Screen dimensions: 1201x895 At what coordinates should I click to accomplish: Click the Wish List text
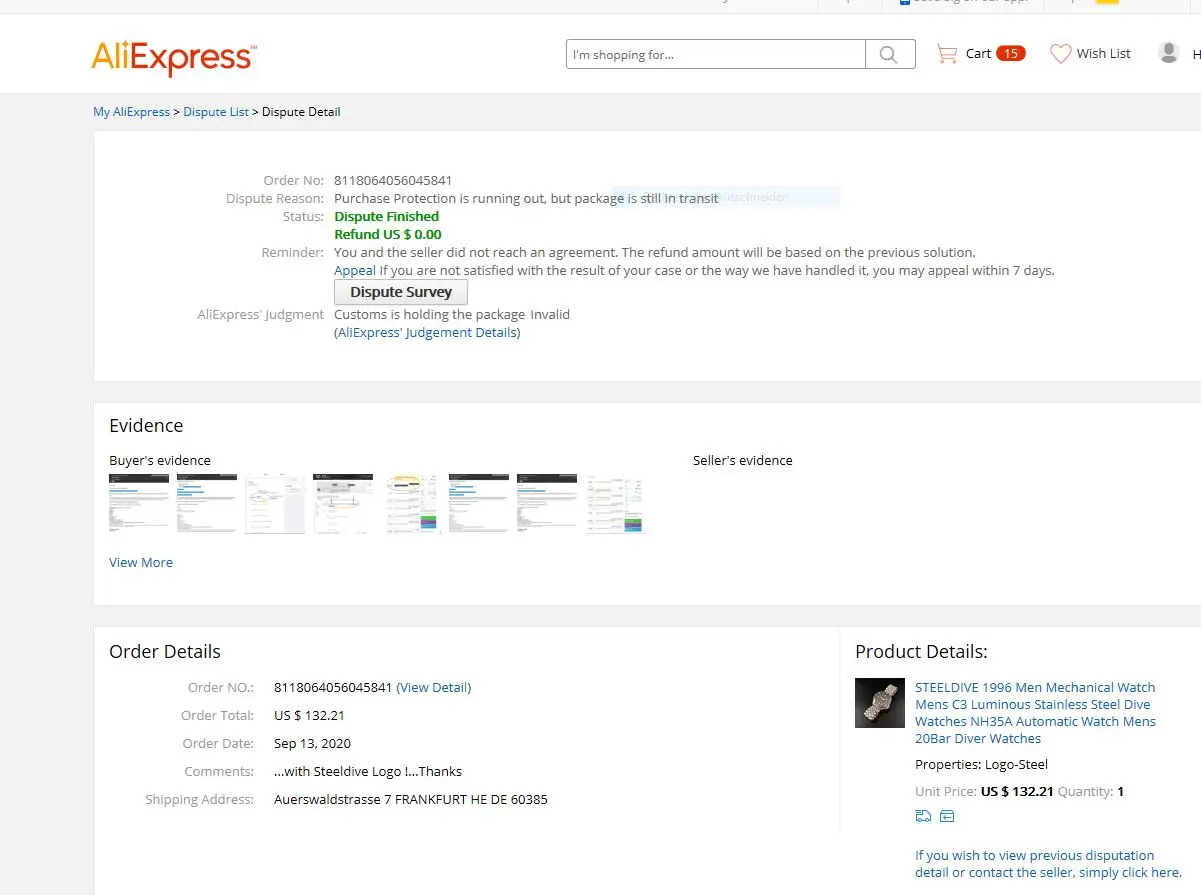point(1104,54)
